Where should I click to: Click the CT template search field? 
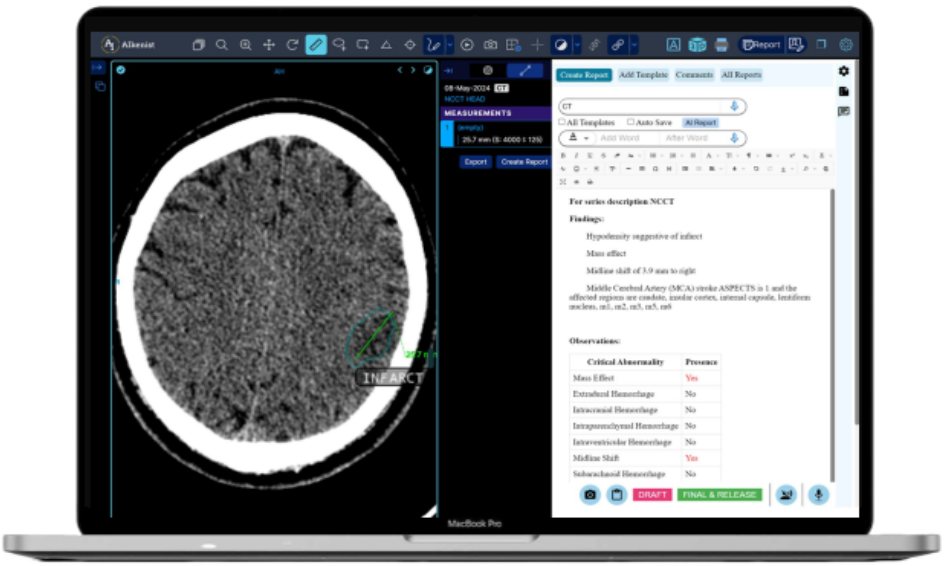coord(653,107)
